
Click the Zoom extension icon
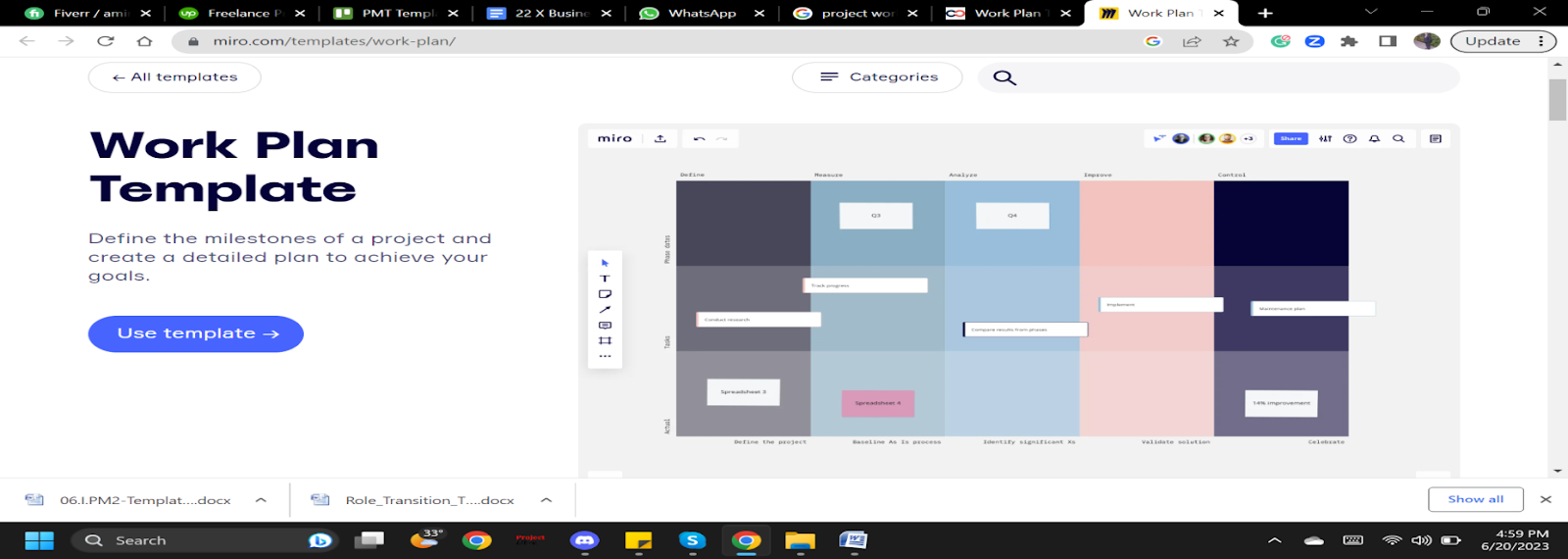1315,41
